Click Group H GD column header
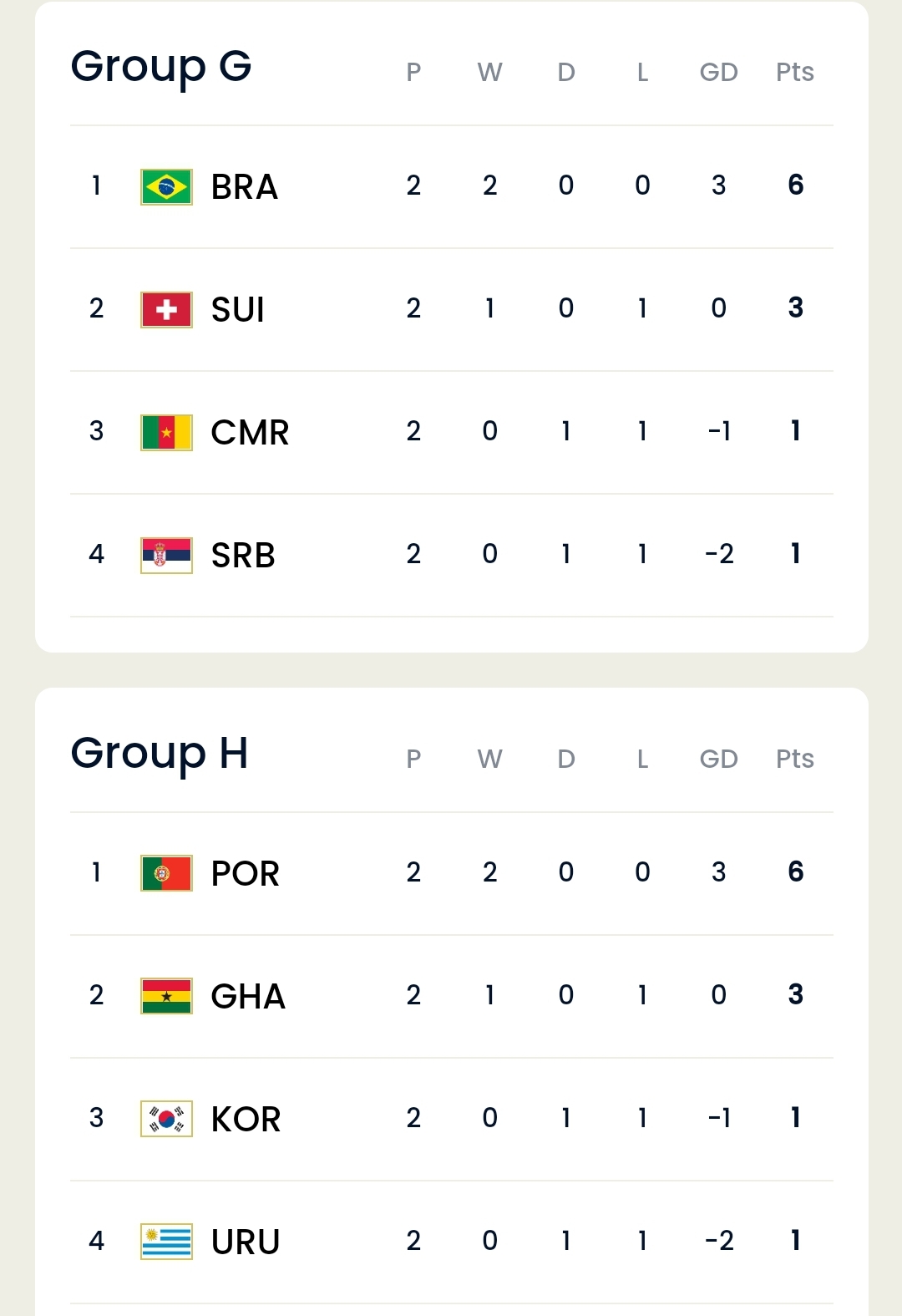 719,759
